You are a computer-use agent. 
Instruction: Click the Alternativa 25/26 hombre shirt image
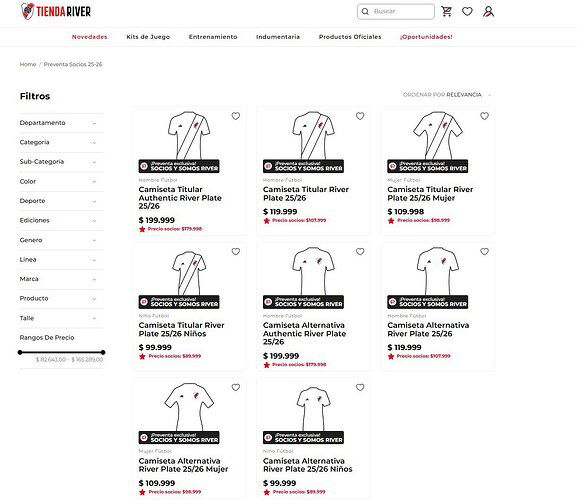(x=438, y=271)
